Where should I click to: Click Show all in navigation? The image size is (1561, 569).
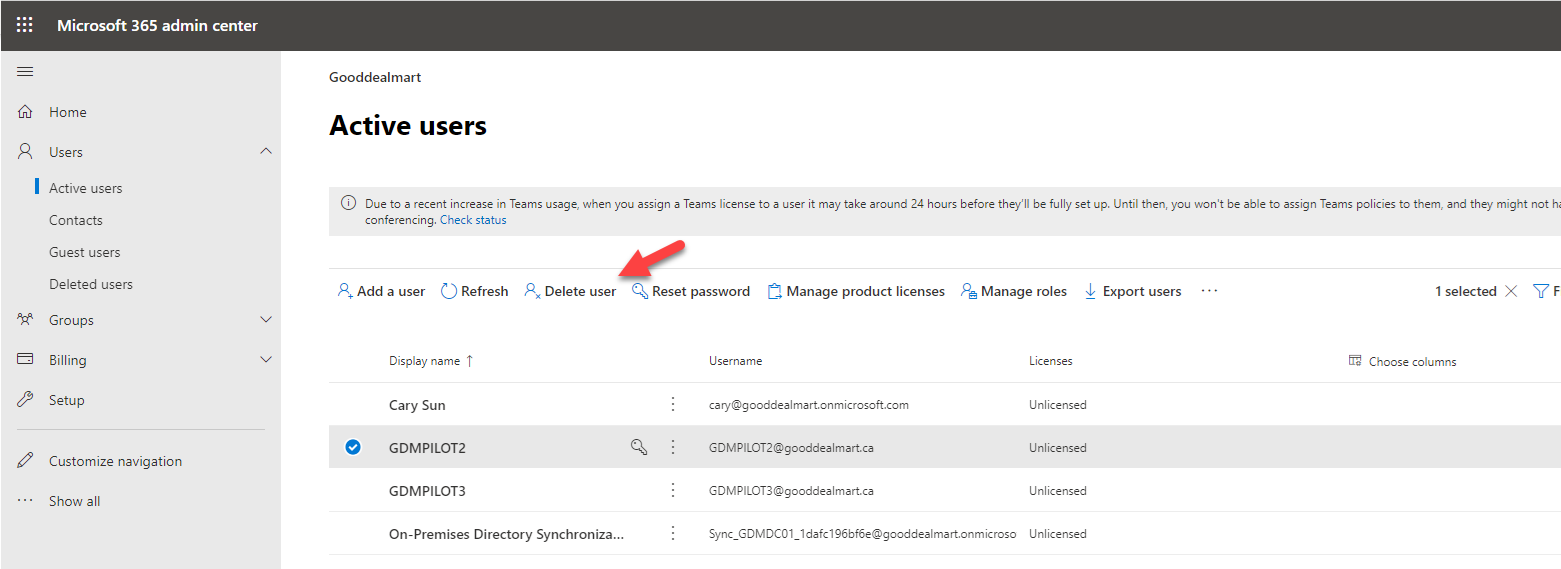tap(75, 501)
